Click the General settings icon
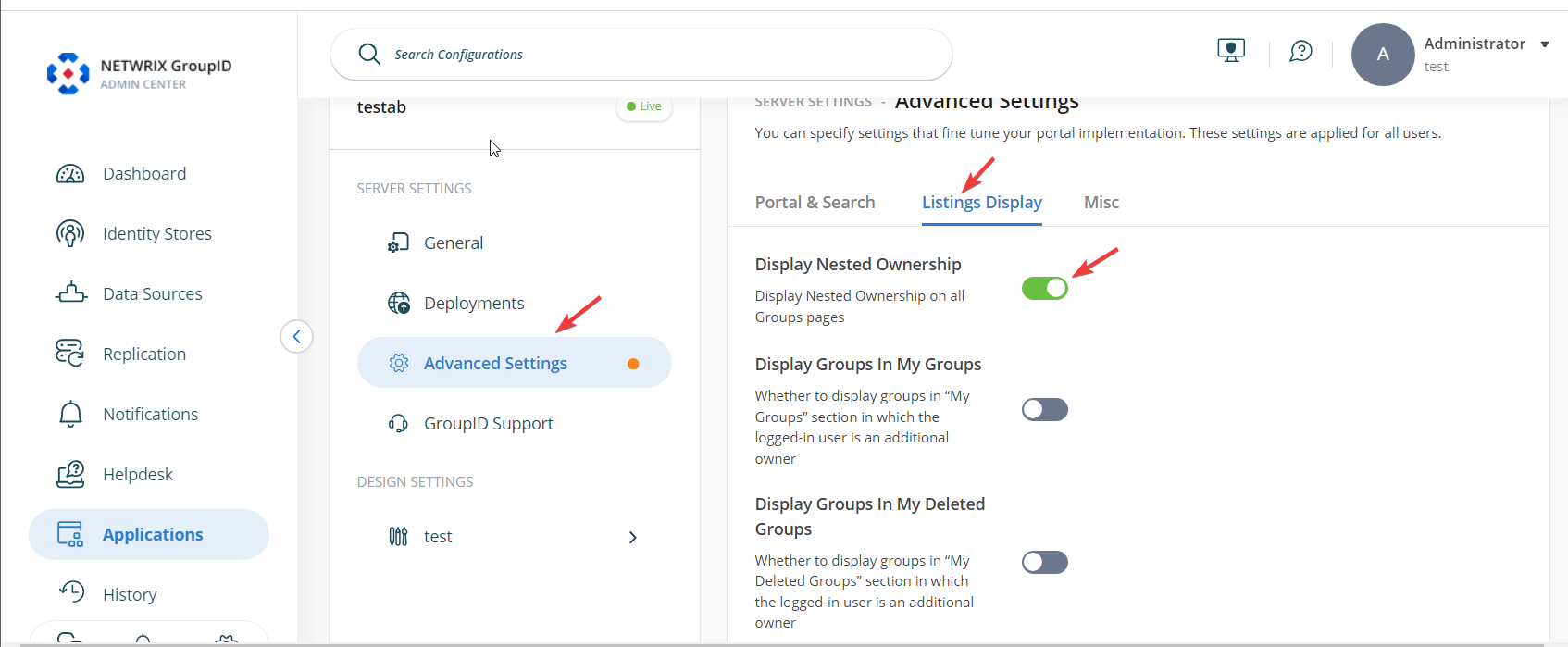This screenshot has height=647, width=1568. coord(398,243)
